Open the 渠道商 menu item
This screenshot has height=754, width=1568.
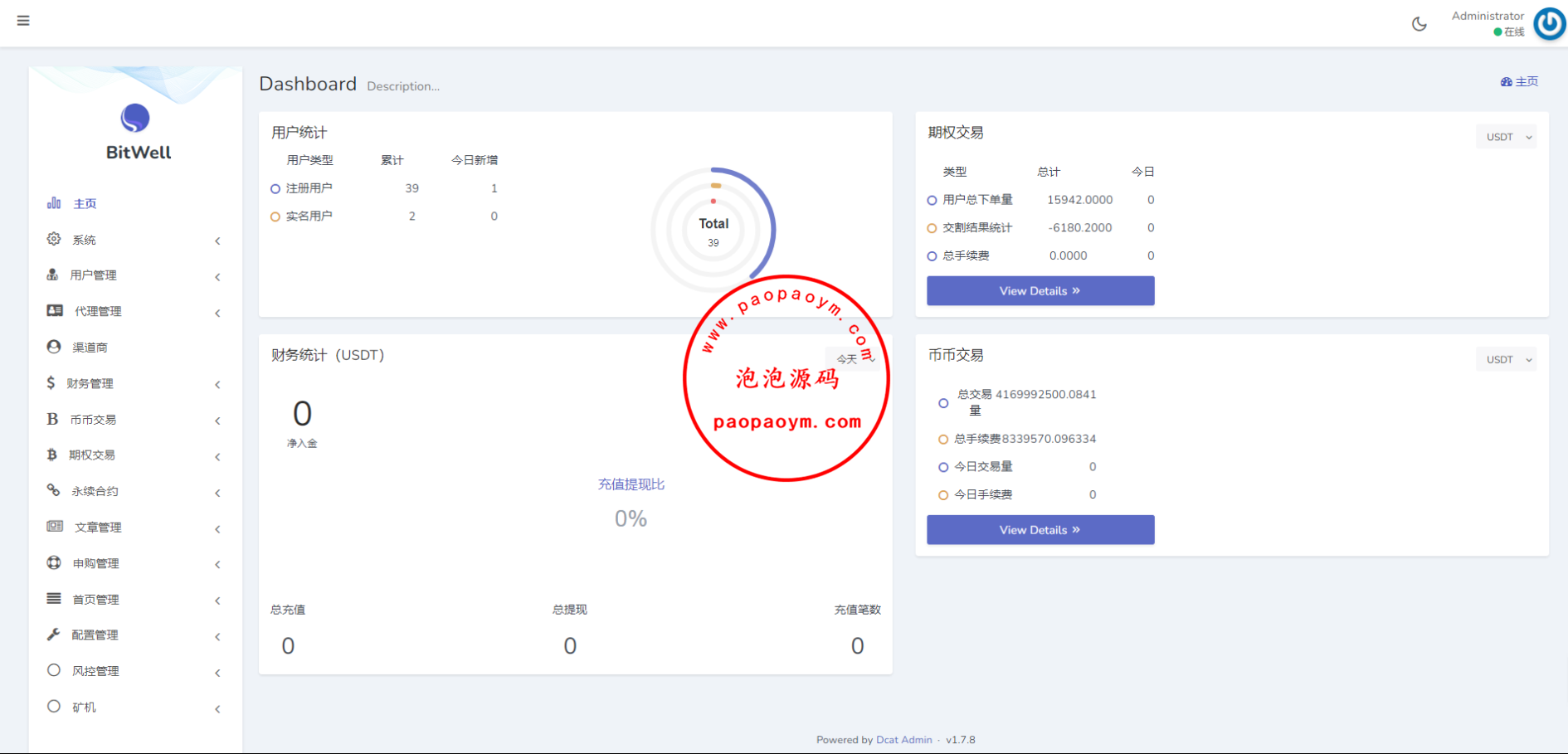click(90, 348)
